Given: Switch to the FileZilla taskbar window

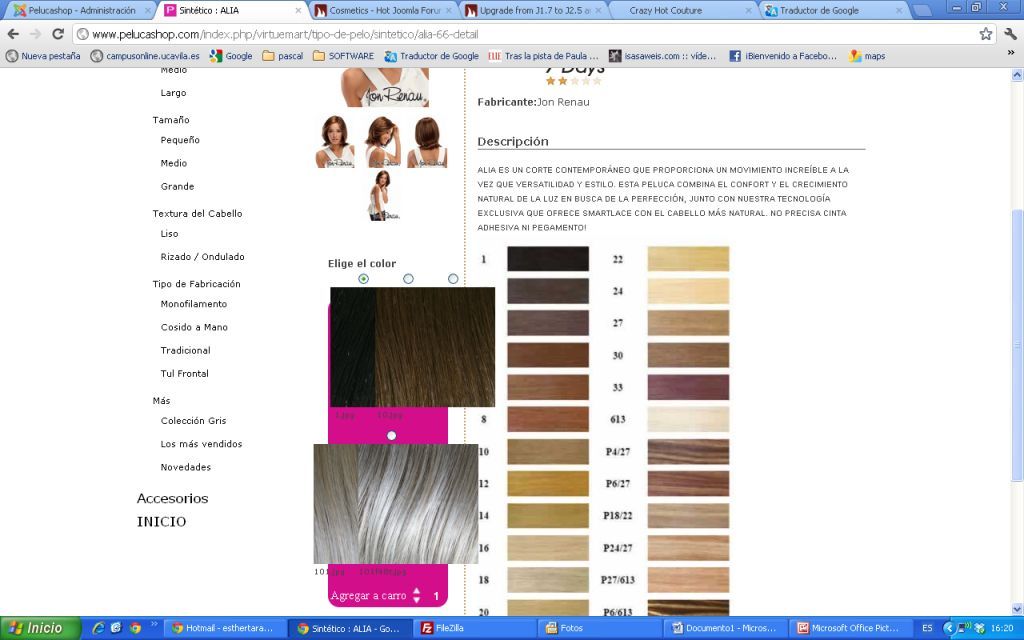Looking at the screenshot, I should [x=477, y=628].
